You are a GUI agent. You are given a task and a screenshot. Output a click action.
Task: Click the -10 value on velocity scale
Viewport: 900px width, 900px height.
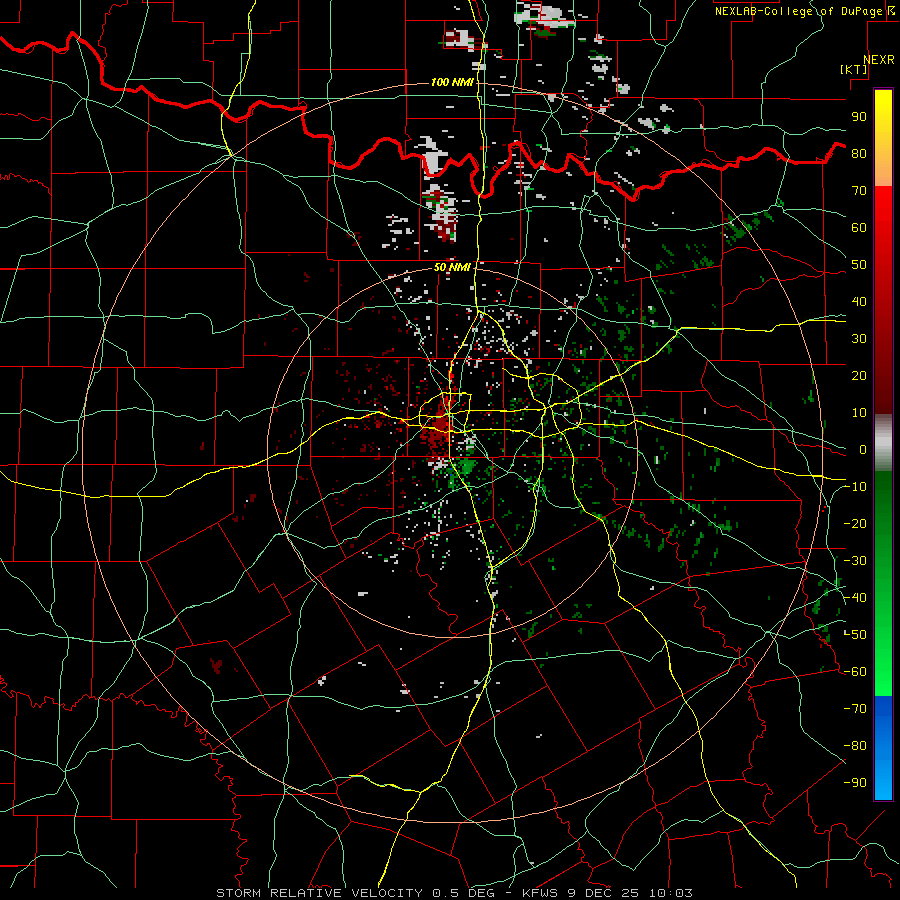(855, 487)
